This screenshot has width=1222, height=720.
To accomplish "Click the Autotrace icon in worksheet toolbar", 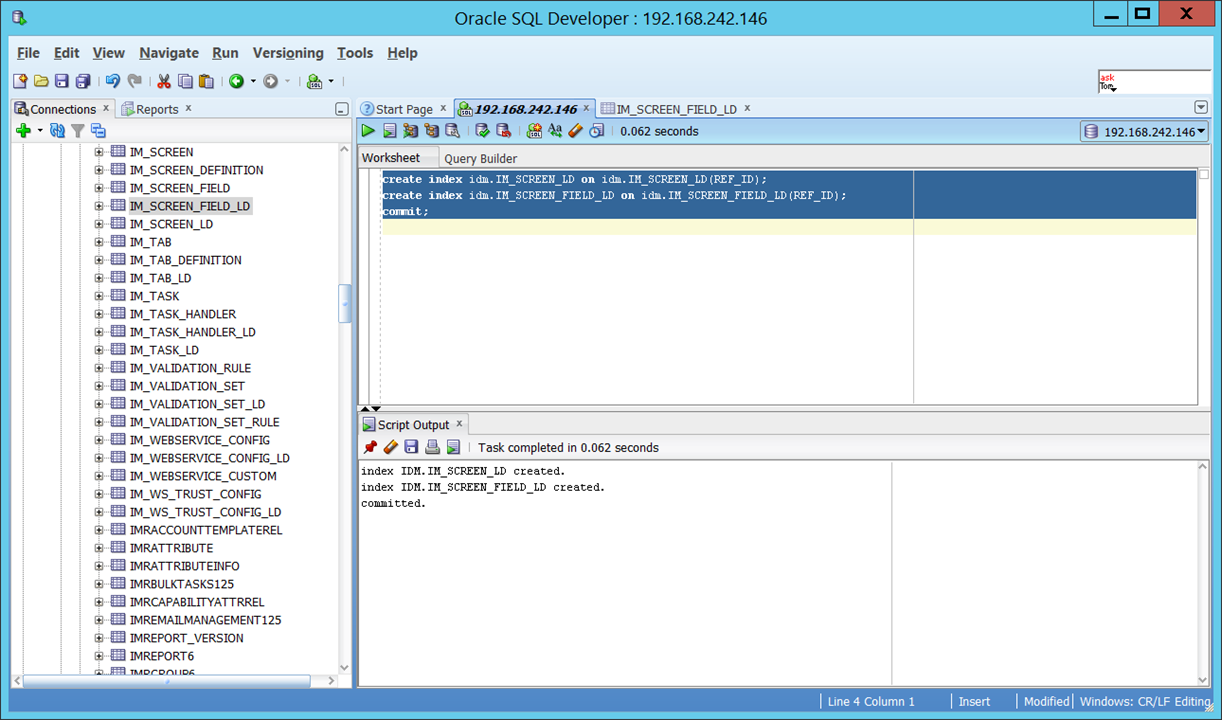I will [410, 131].
